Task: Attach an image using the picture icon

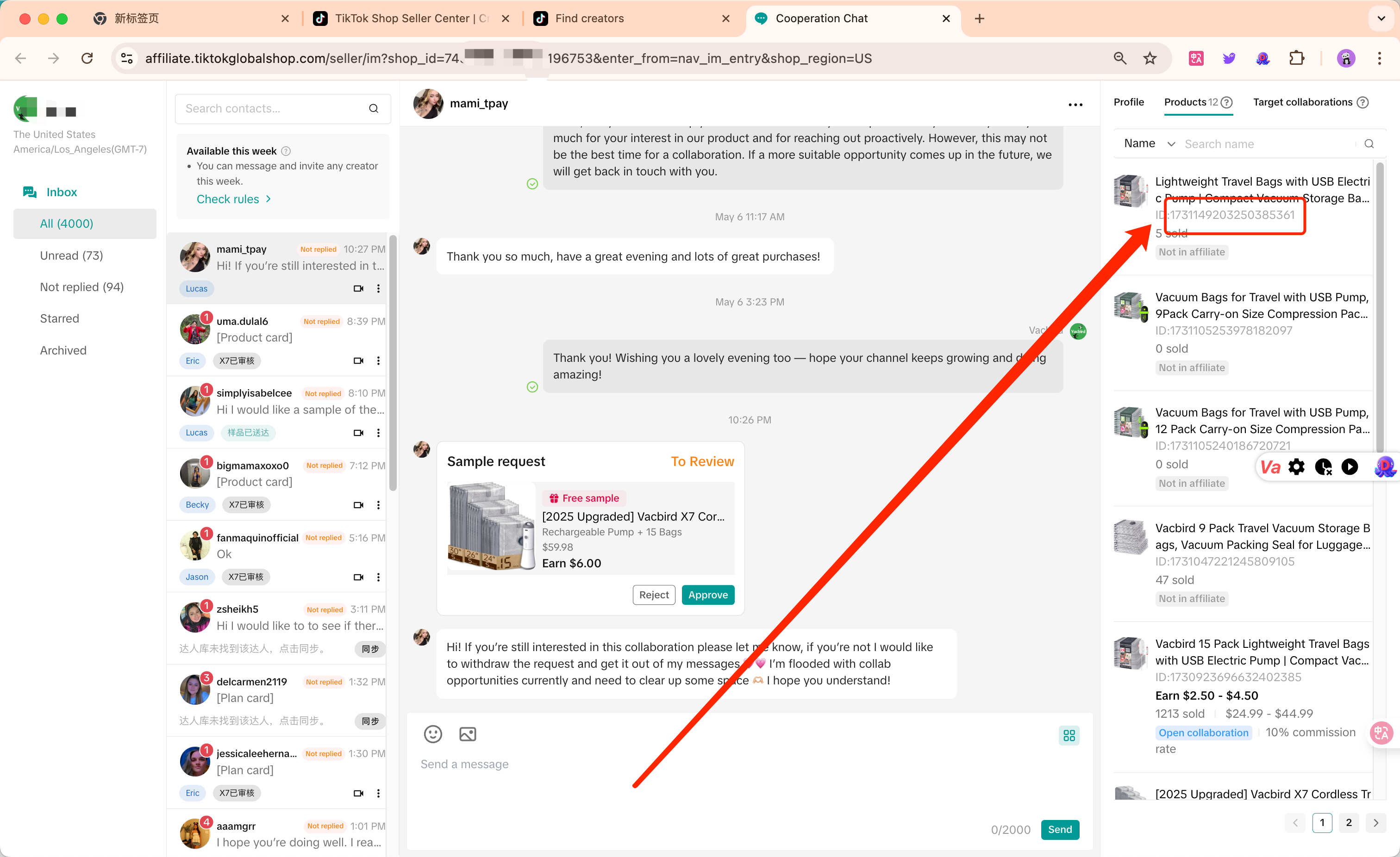Action: point(468,734)
